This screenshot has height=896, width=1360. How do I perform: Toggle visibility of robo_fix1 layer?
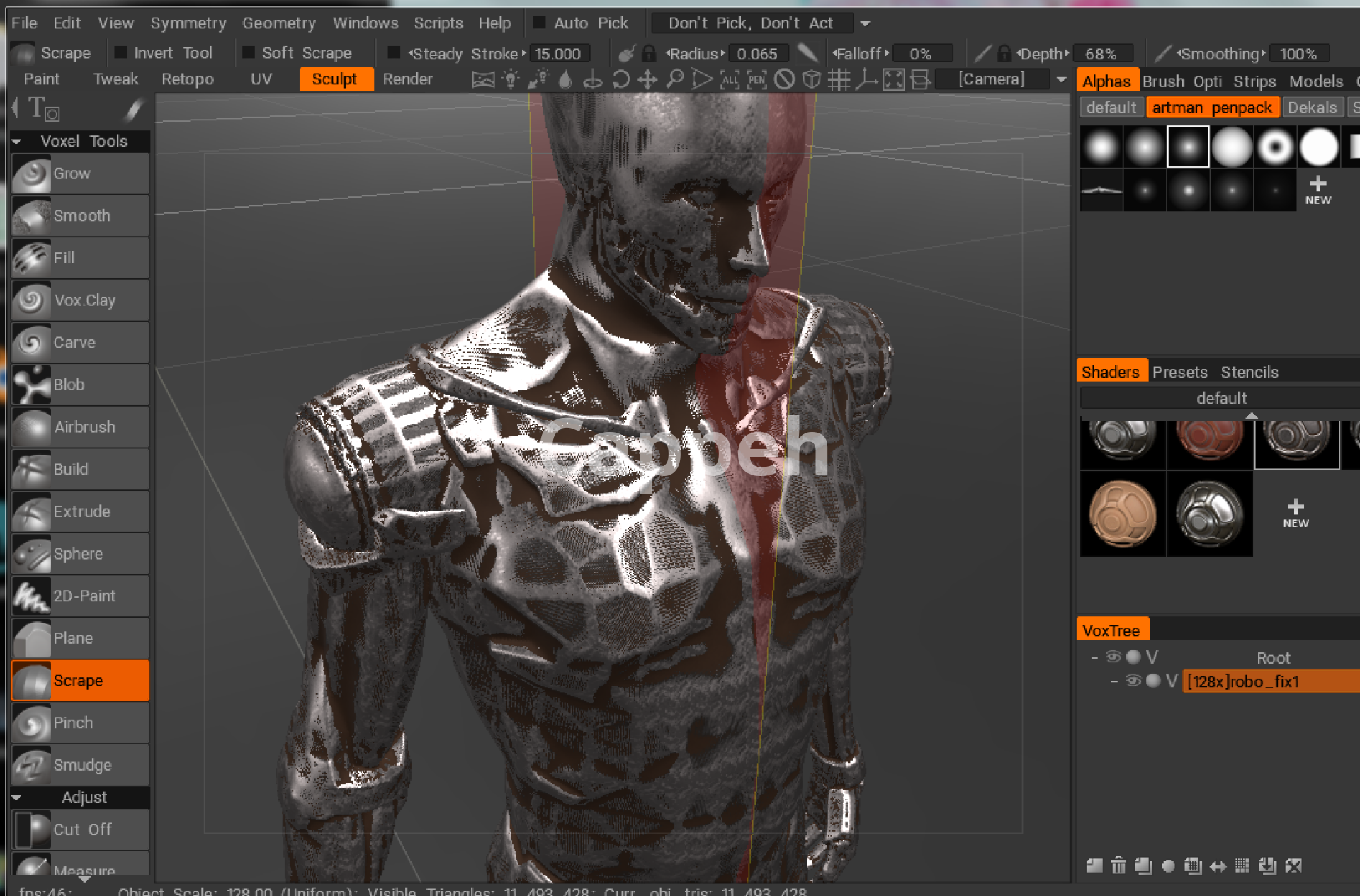[1133, 681]
